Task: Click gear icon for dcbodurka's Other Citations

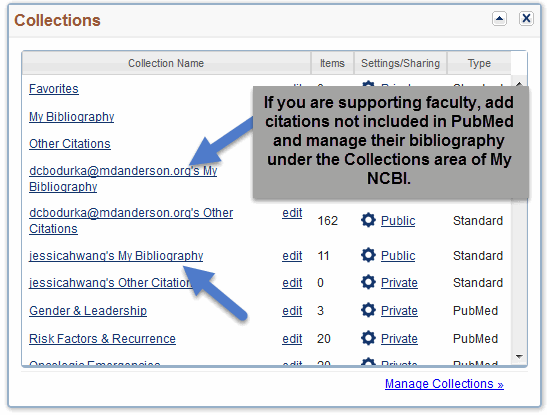Action: click(368, 220)
